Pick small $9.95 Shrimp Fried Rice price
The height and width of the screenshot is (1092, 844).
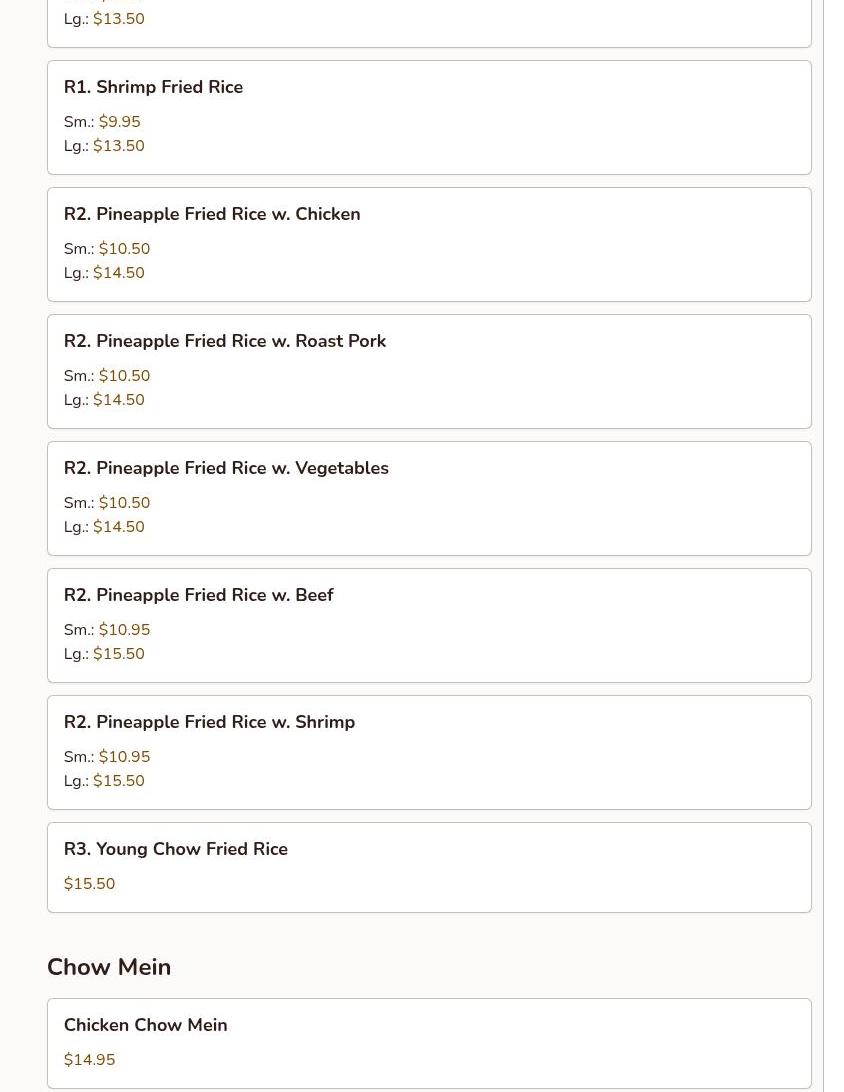coord(119,122)
